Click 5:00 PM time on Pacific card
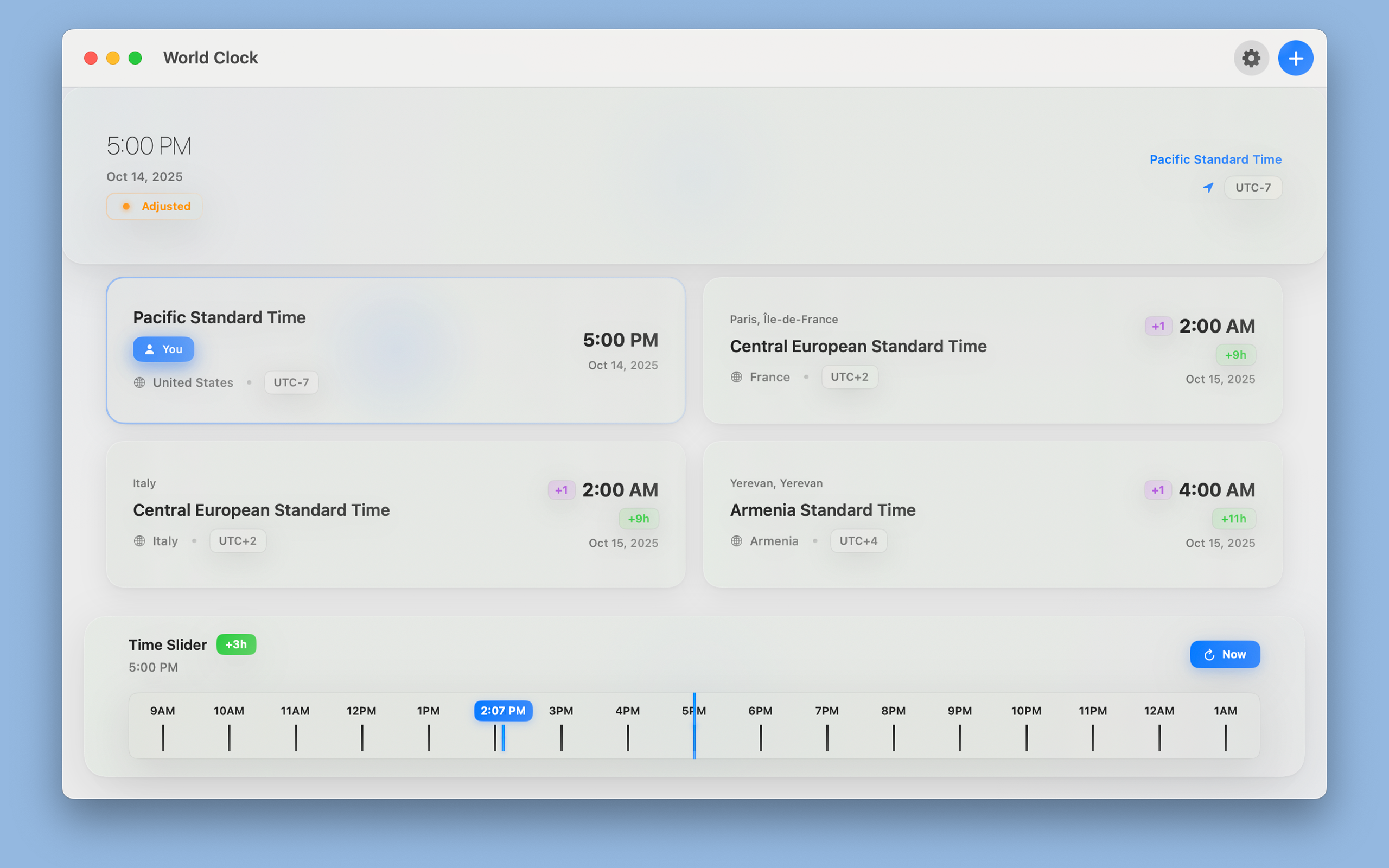This screenshot has height=868, width=1389. click(x=621, y=340)
